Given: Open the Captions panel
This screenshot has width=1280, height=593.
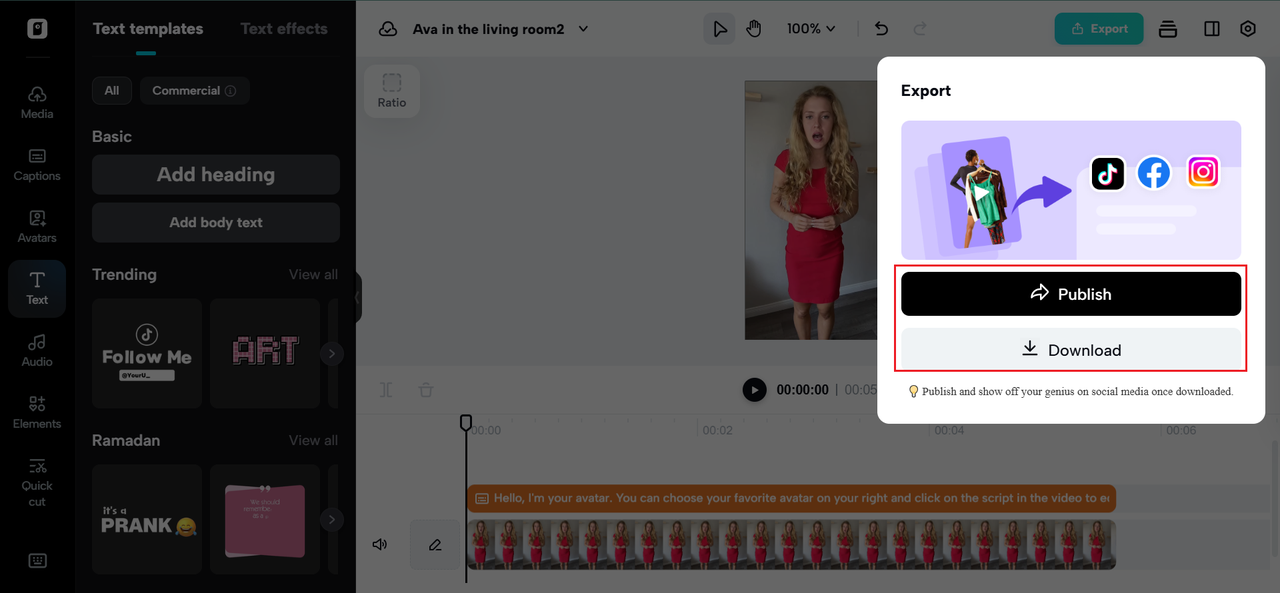Looking at the screenshot, I should 37,163.
